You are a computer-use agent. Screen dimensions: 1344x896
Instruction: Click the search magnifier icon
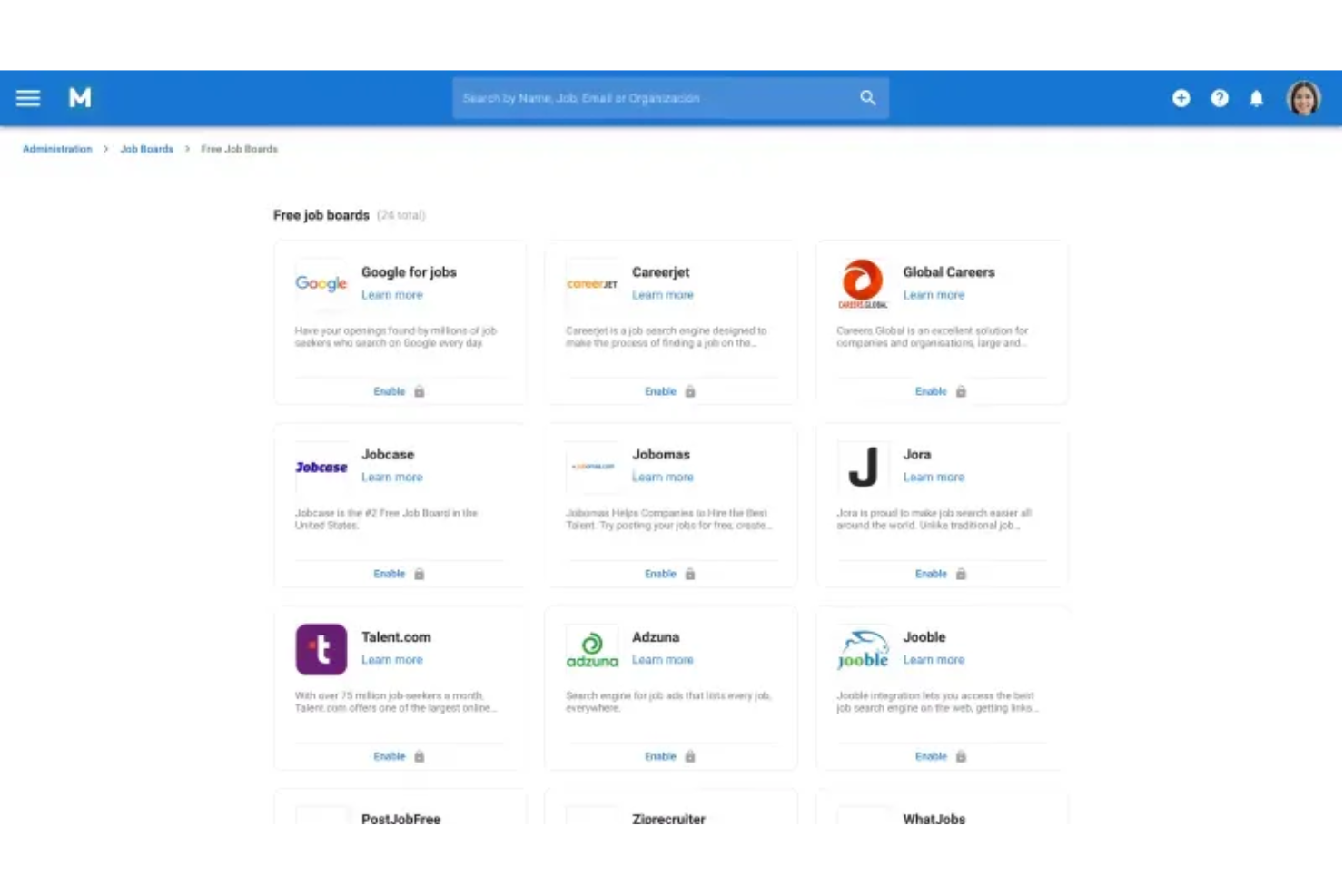click(x=868, y=98)
